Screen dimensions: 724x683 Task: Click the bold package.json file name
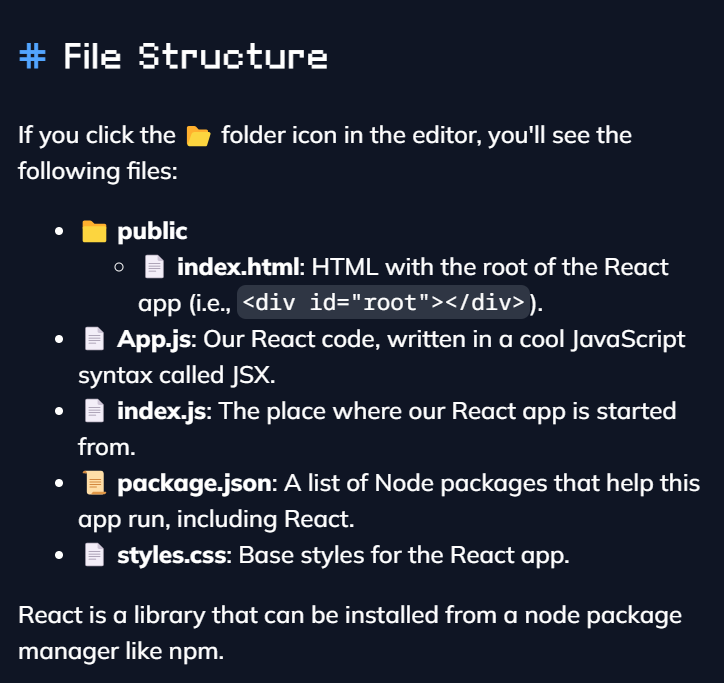pyautogui.click(x=194, y=484)
